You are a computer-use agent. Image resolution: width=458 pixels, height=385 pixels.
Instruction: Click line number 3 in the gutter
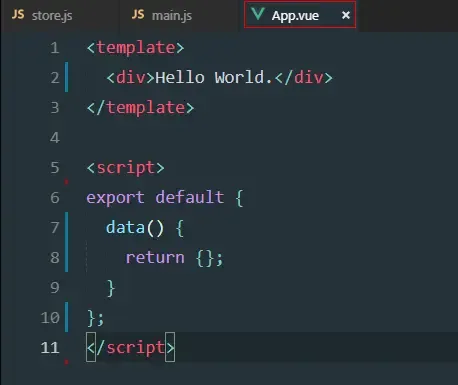(x=55, y=108)
